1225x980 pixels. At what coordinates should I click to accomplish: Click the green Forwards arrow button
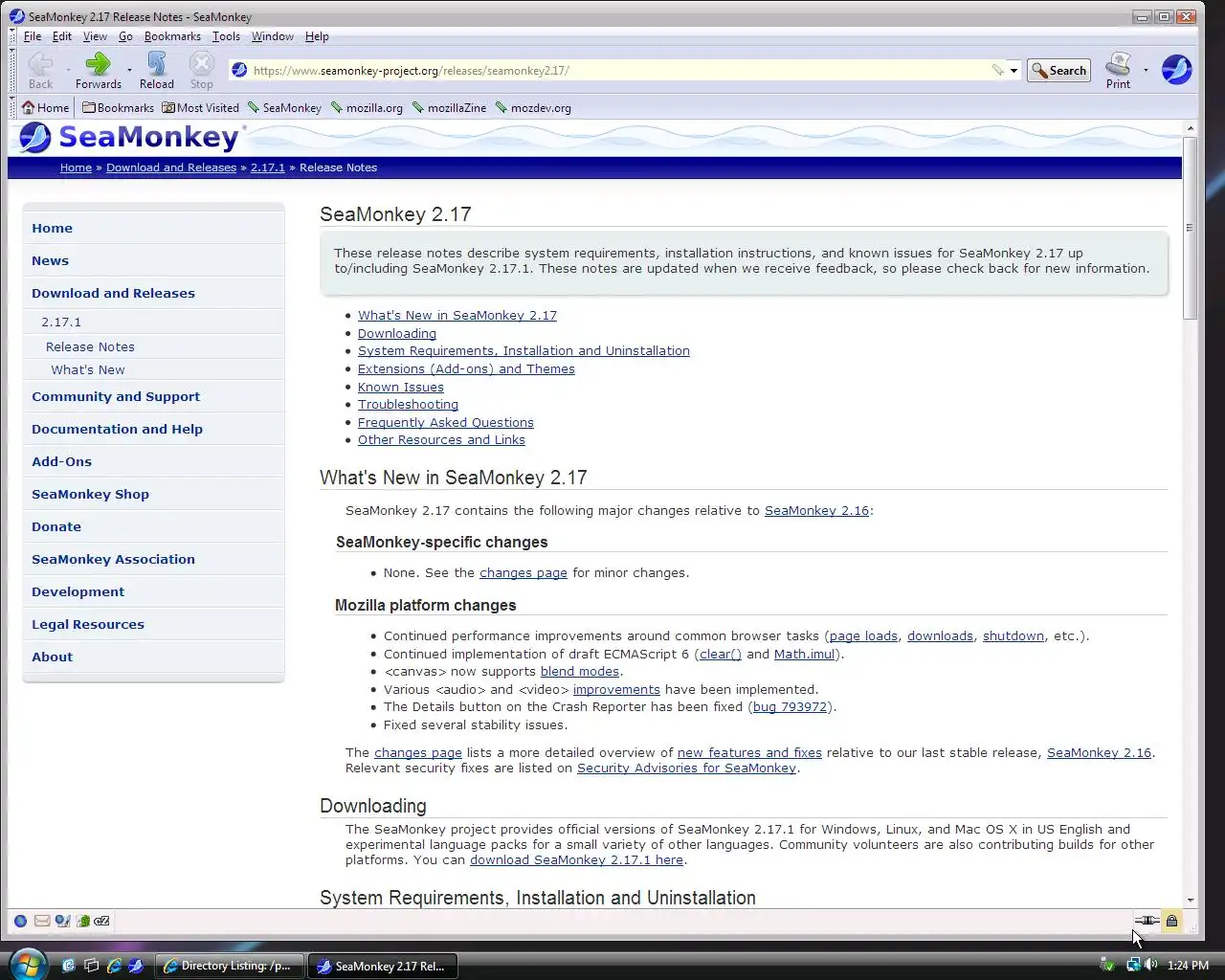(x=99, y=71)
